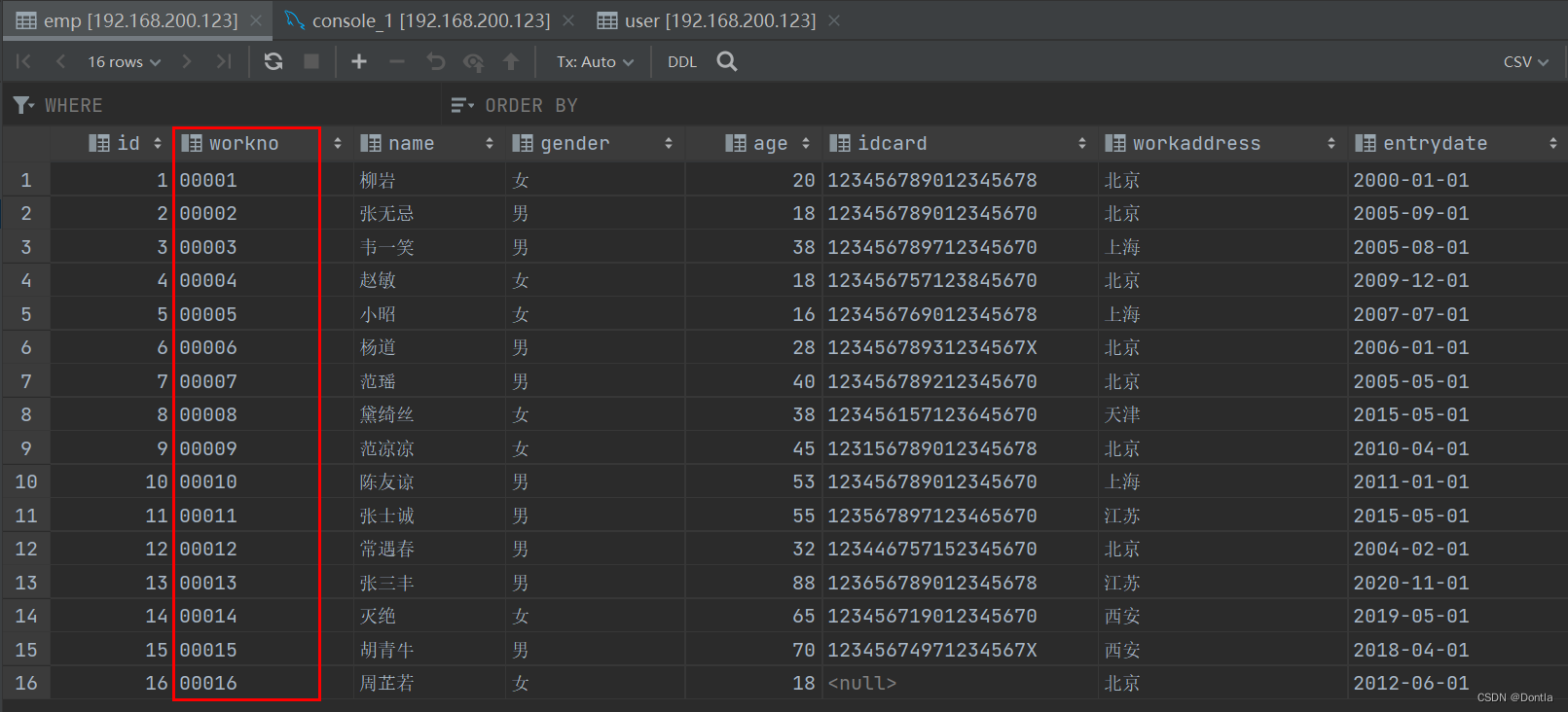This screenshot has height=712, width=1568.
Task: Go to previous page arrow
Action: (x=60, y=61)
